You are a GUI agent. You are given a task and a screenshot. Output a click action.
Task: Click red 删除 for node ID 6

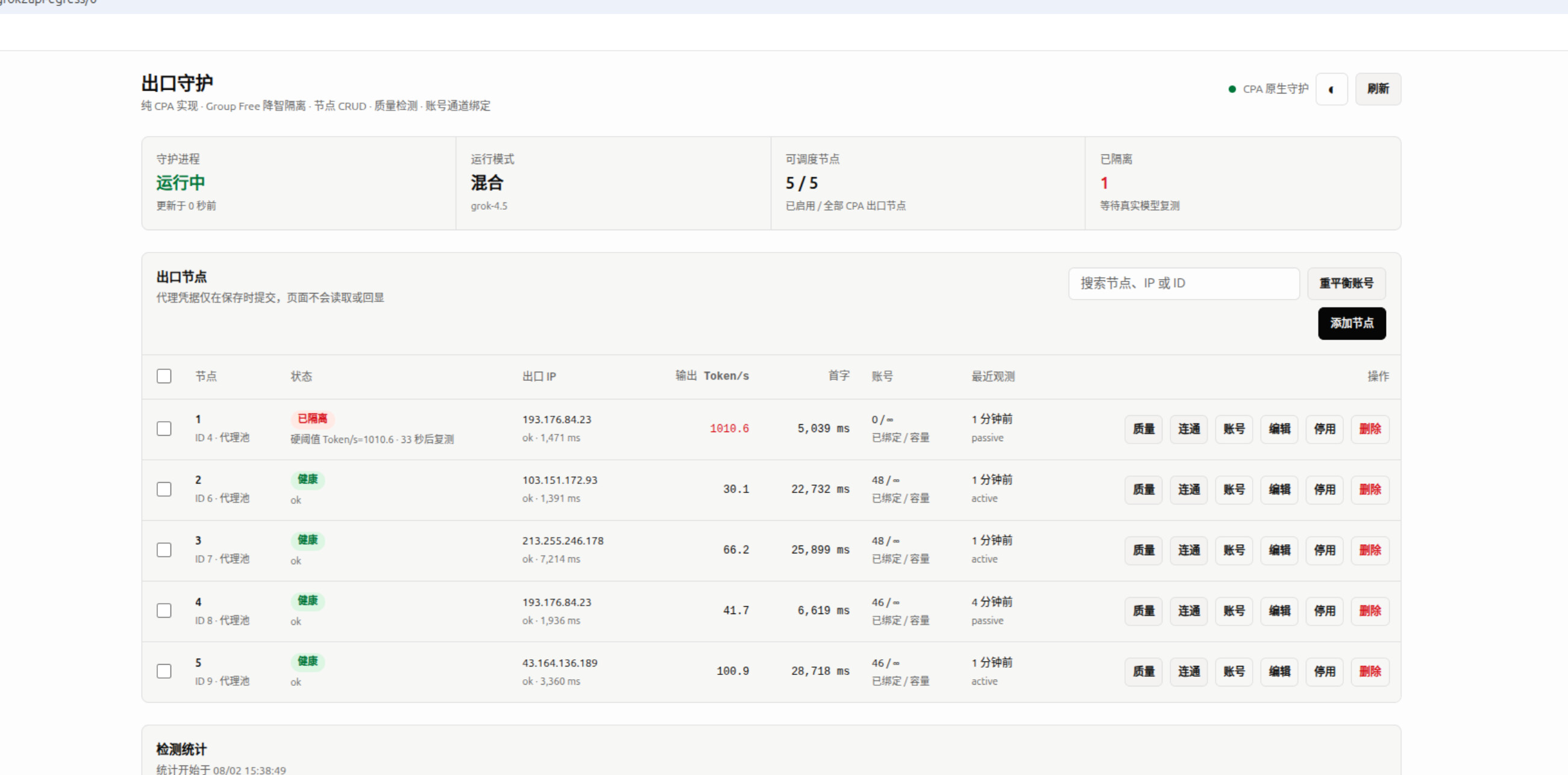1370,489
